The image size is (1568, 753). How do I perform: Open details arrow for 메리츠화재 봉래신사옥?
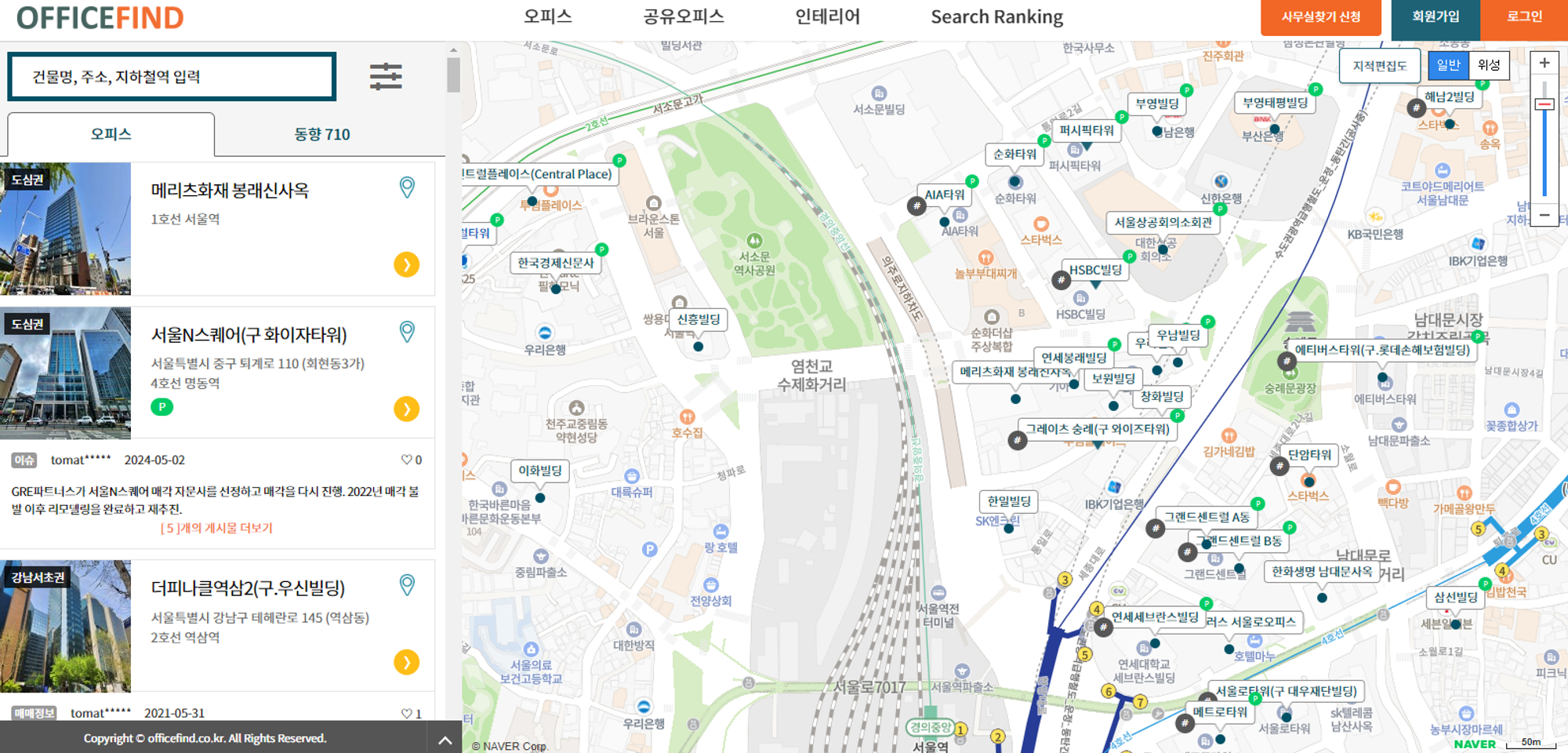point(406,265)
